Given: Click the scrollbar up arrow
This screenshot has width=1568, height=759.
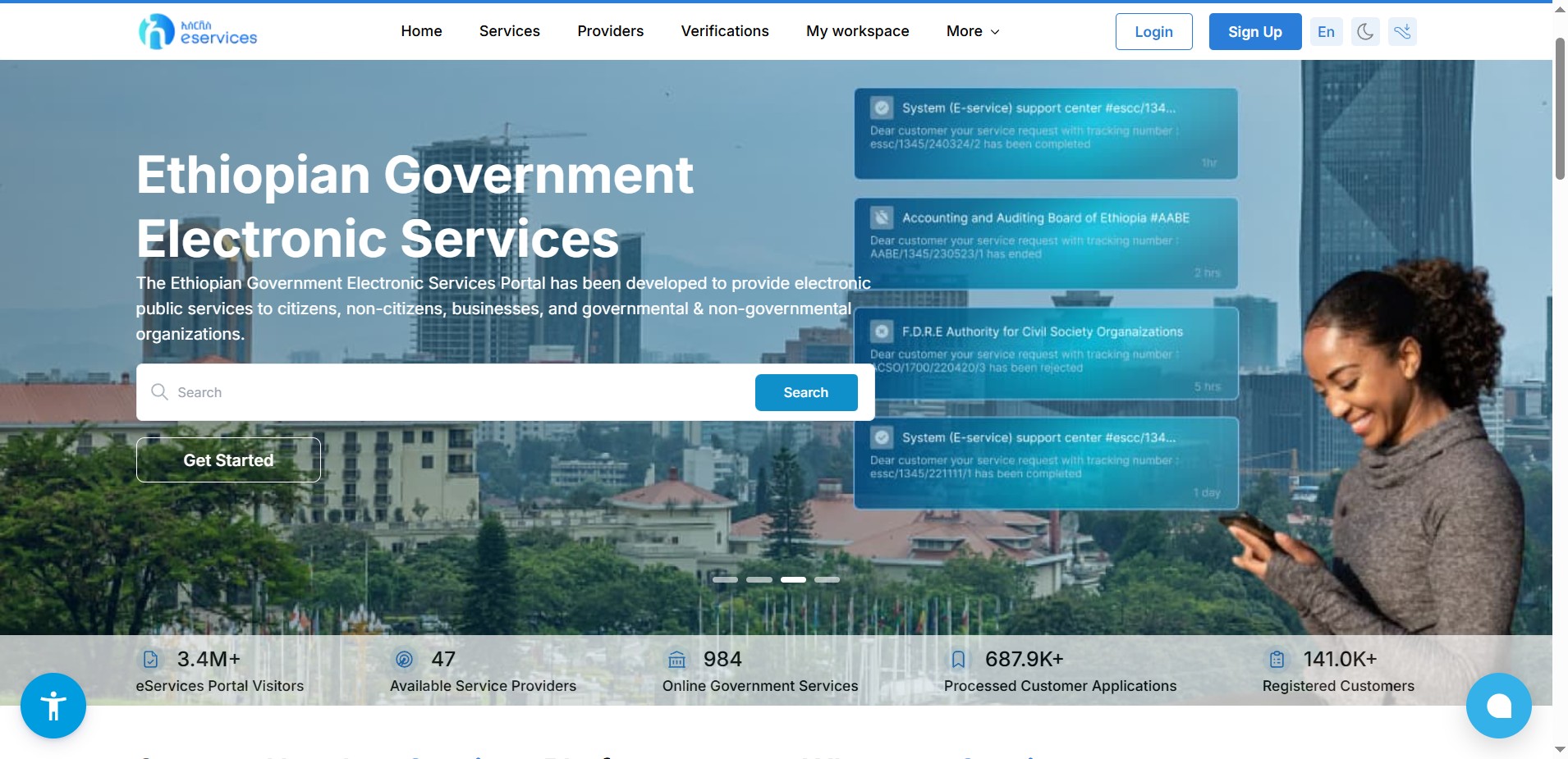Looking at the screenshot, I should click(x=1560, y=9).
